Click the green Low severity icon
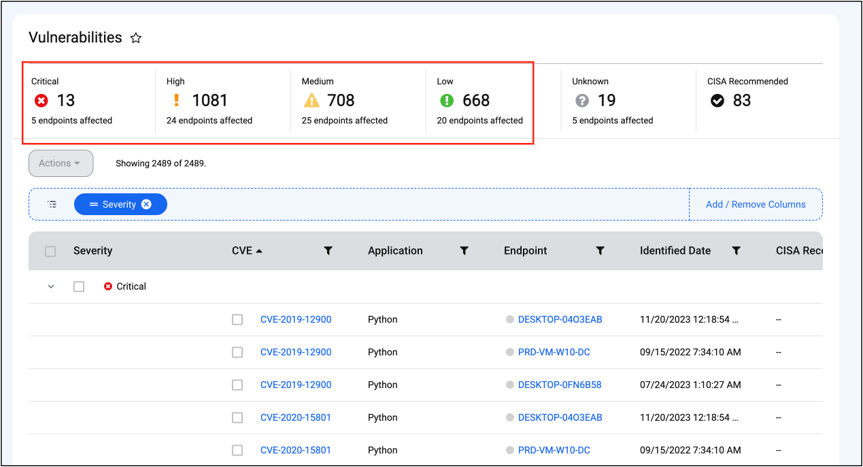 446,100
